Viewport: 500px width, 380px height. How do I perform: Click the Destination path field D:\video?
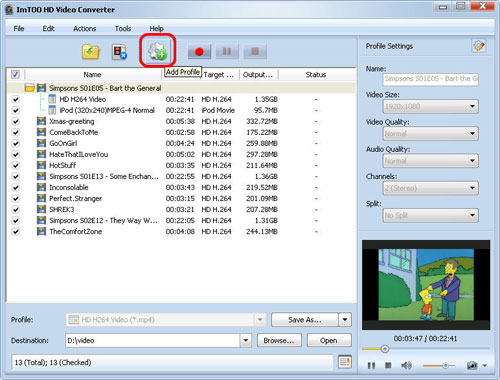(x=153, y=340)
